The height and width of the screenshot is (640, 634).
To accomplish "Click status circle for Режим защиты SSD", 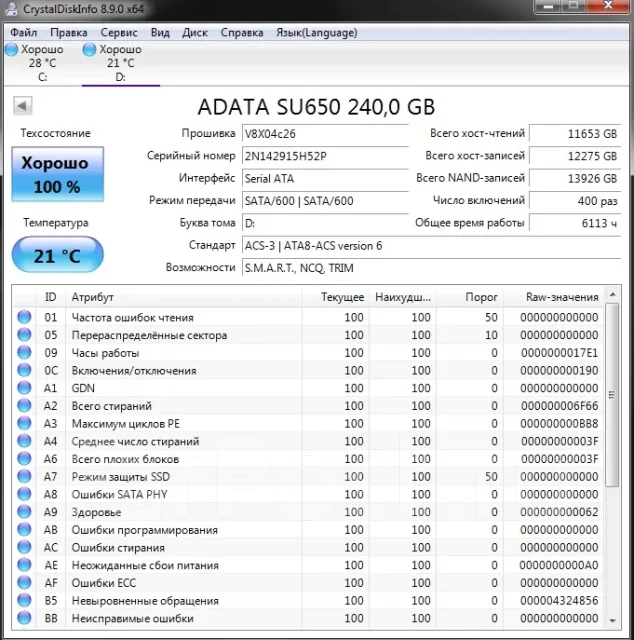I will pyautogui.click(x=24, y=476).
